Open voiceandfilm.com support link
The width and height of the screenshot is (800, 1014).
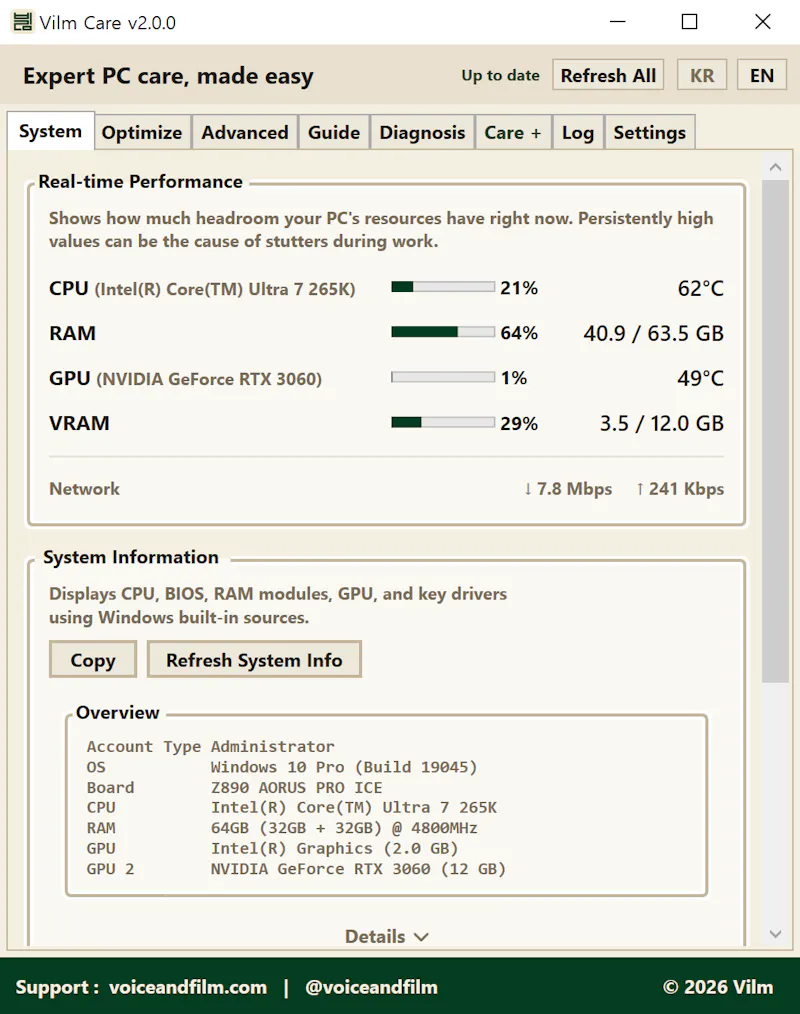[188, 987]
